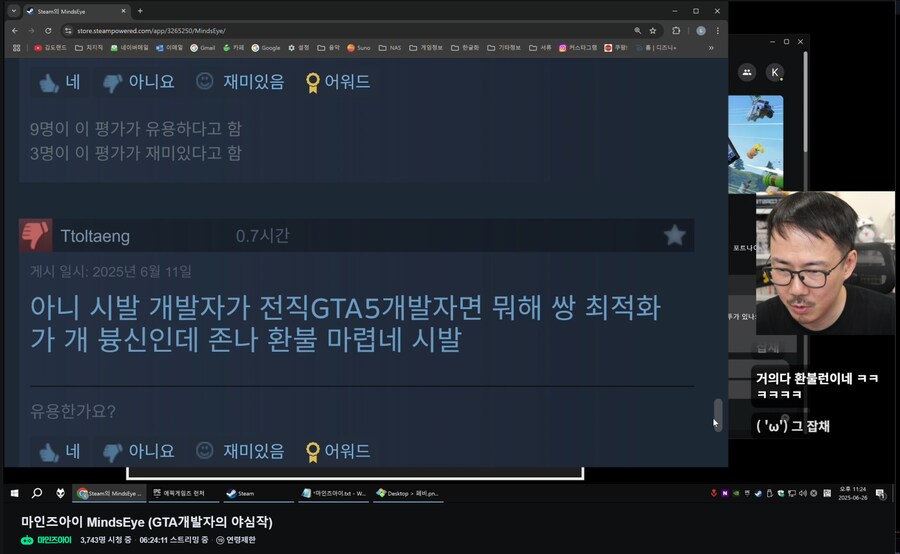
Task: Click the 아니요 button above the '9명이' helpful count
Action: click(138, 82)
